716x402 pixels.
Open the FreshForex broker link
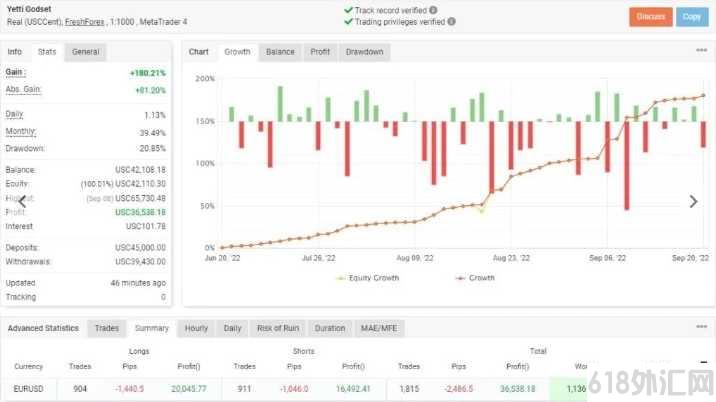click(x=84, y=22)
